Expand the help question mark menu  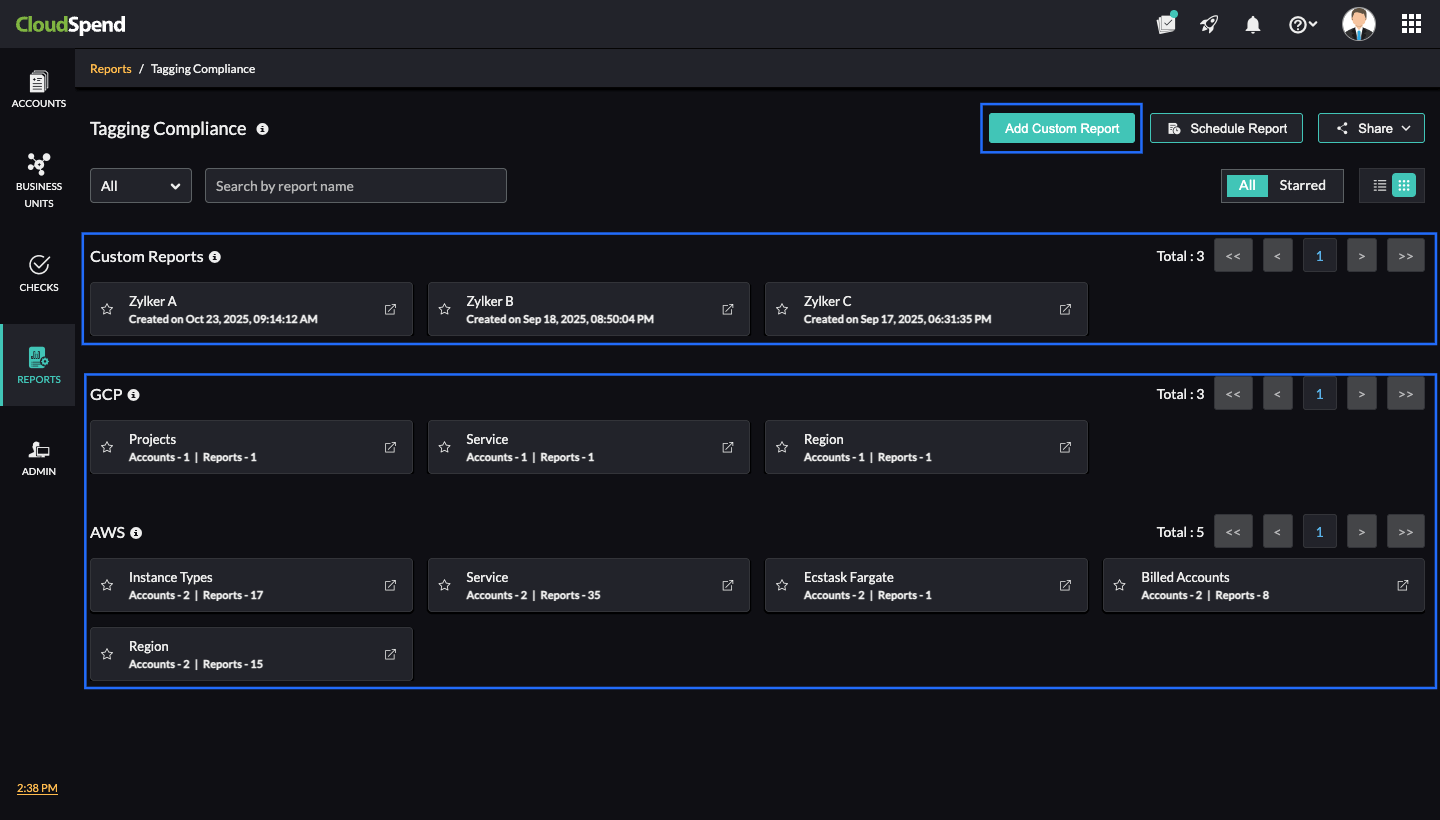[x=1302, y=25]
